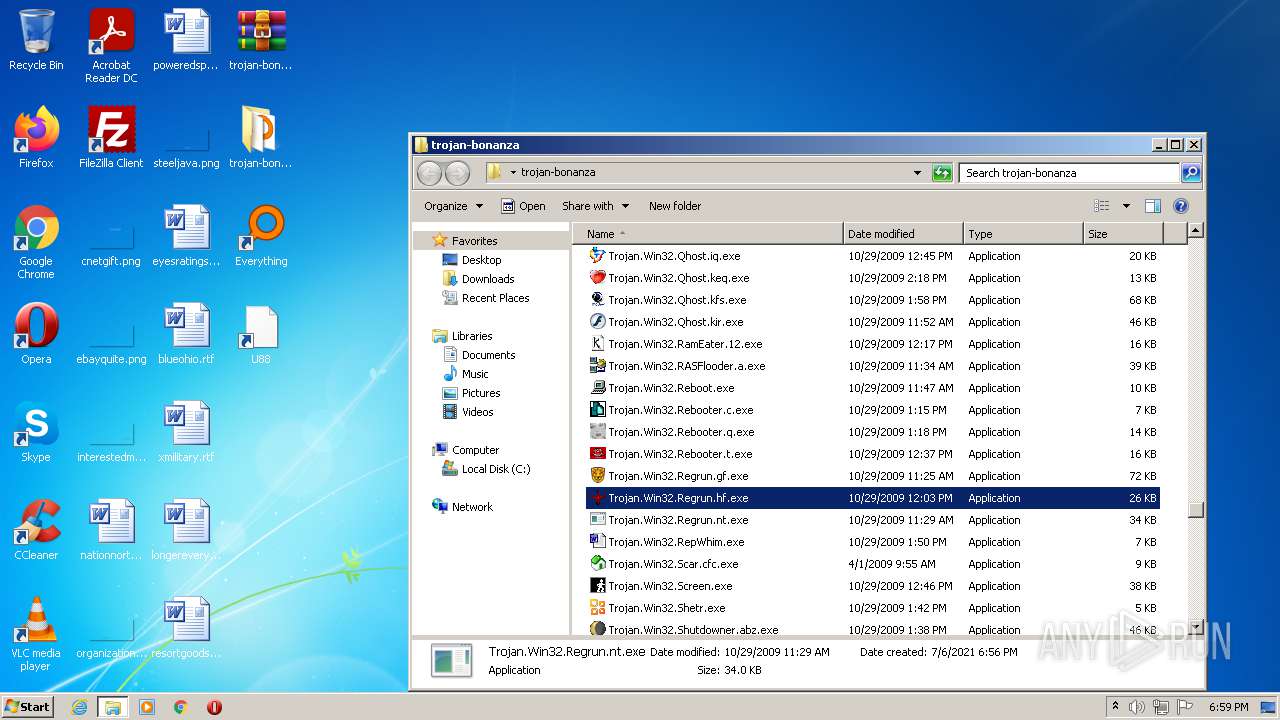Launch CCleaner from the desktop
Image resolution: width=1280 pixels, height=720 pixels.
pyautogui.click(x=36, y=530)
